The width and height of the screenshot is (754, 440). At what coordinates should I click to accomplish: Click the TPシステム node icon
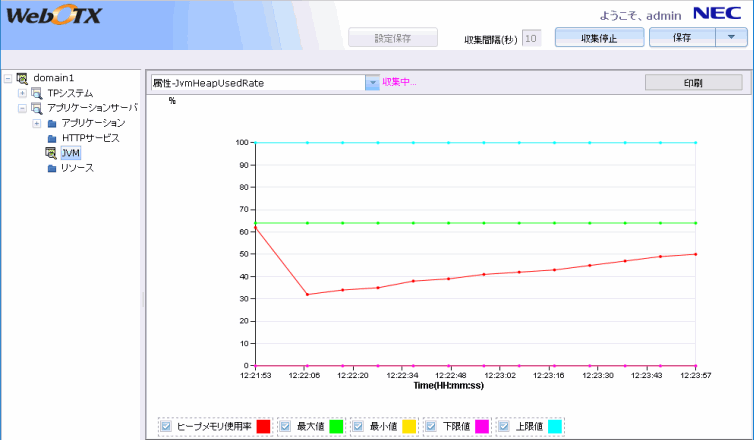pos(37,93)
